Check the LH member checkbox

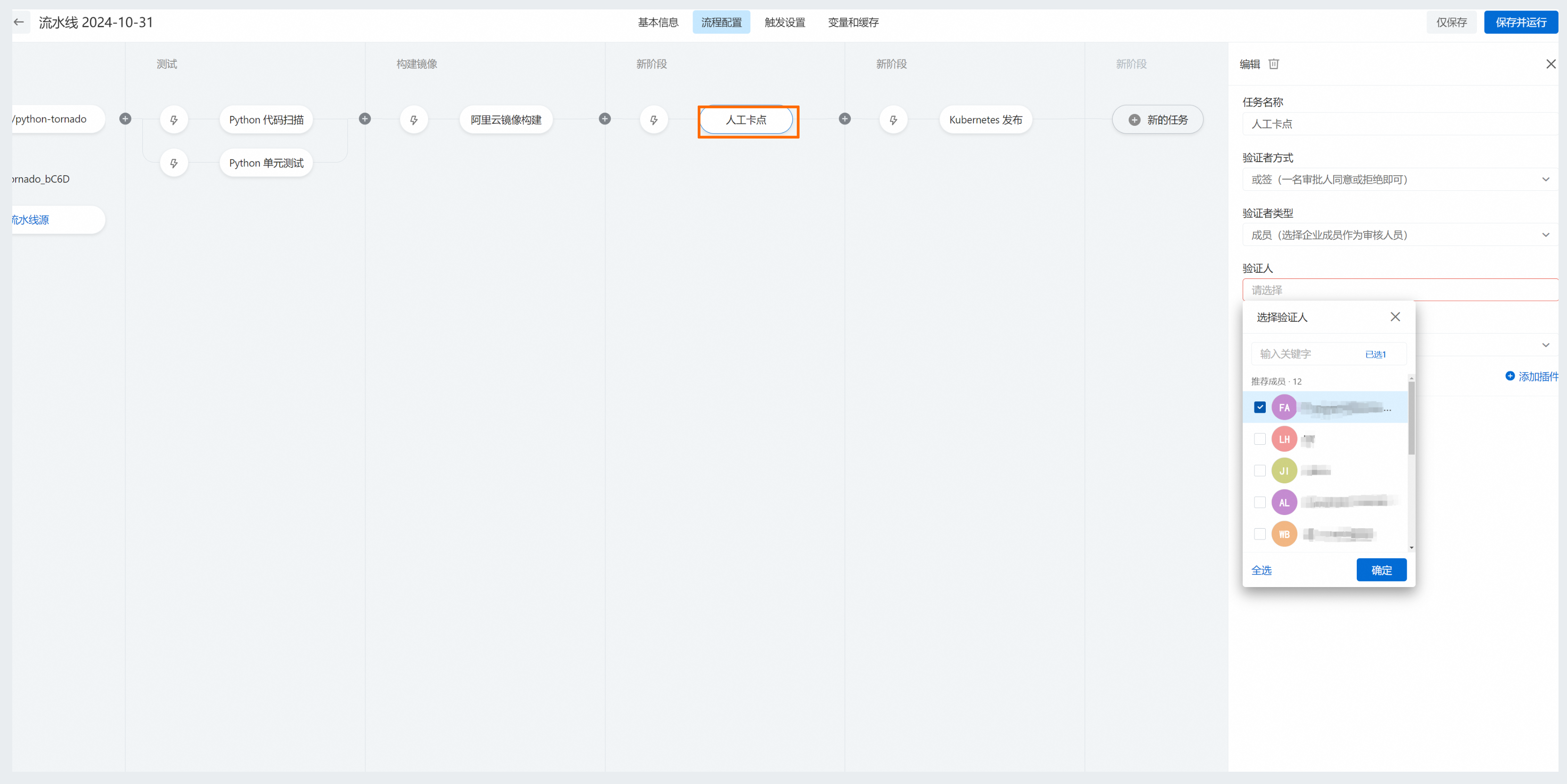point(1260,439)
